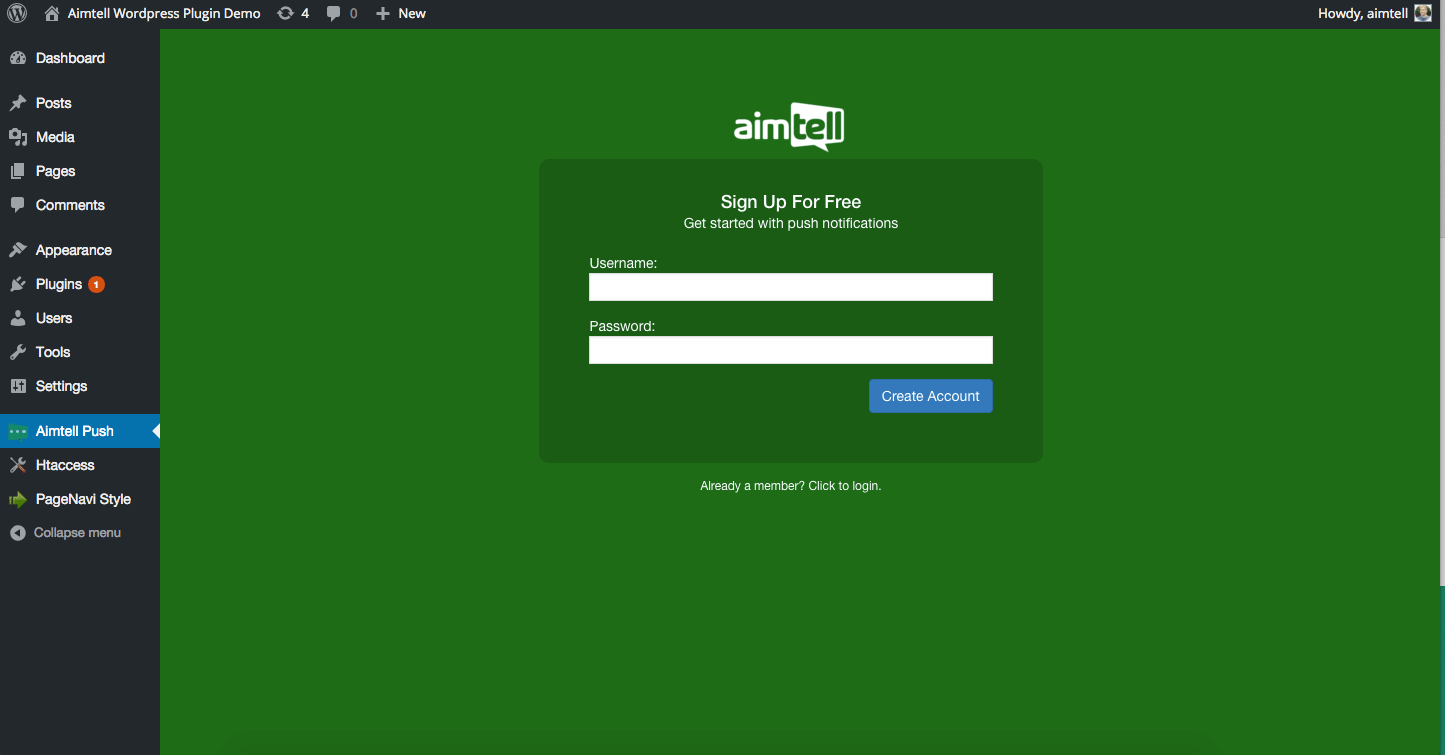Click the updates refresh icon
The height and width of the screenshot is (755, 1445).
pos(286,14)
